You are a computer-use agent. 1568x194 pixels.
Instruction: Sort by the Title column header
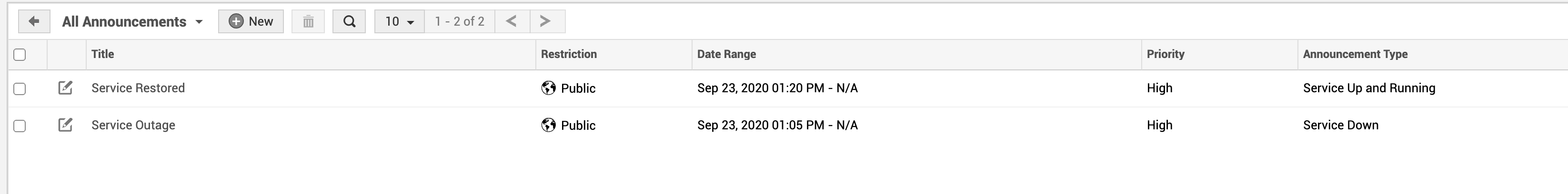tap(103, 54)
